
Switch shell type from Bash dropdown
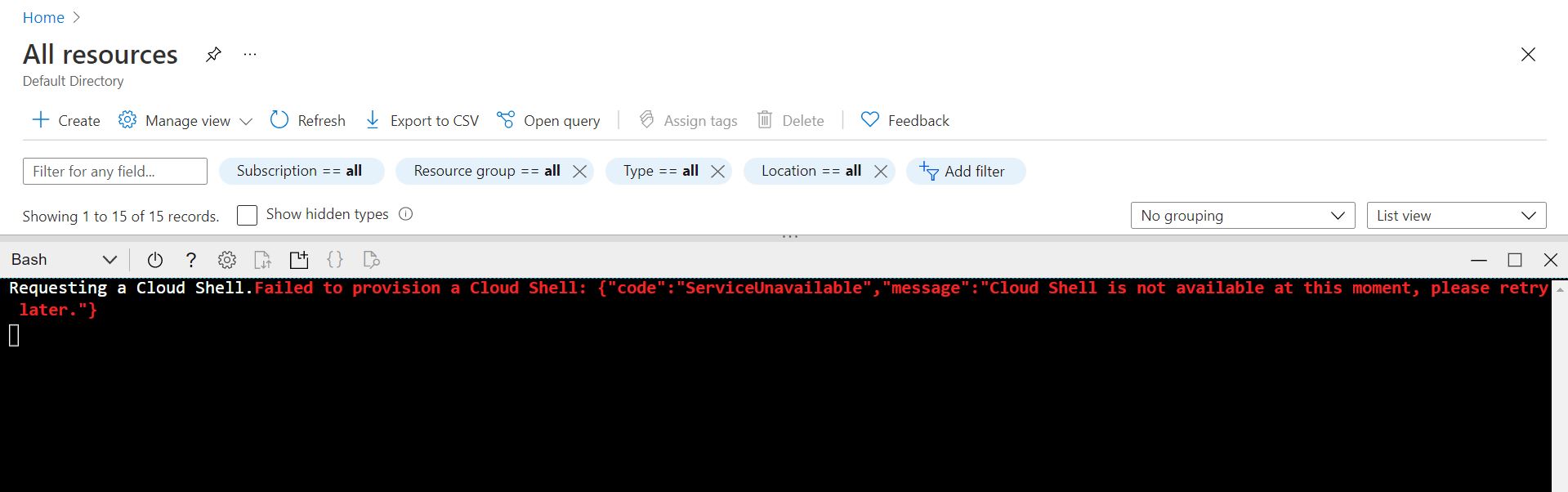64,259
